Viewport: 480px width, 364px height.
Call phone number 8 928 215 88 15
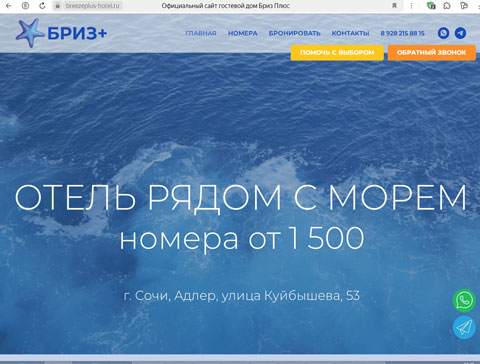coord(402,33)
